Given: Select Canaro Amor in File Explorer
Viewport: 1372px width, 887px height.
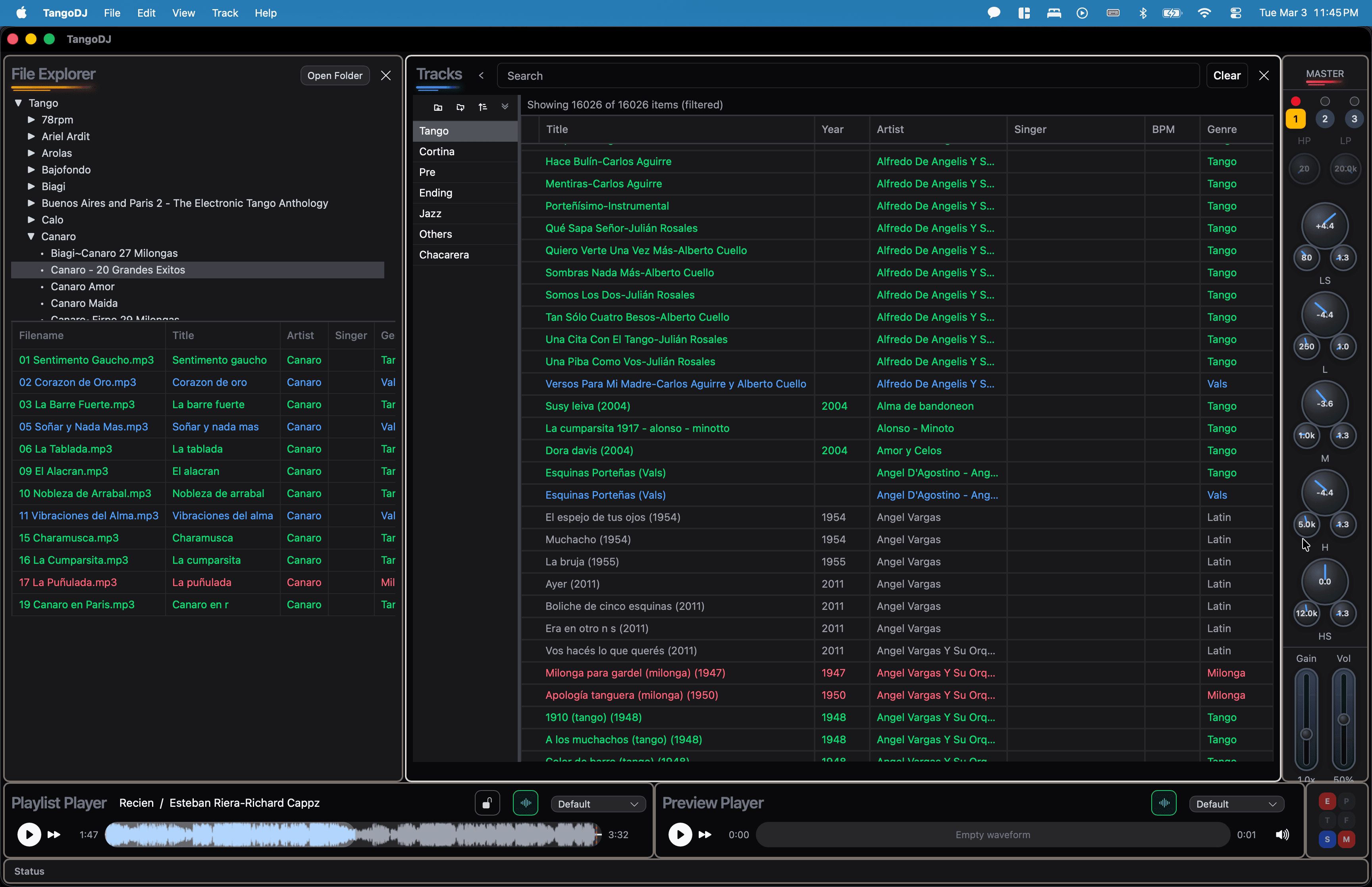Looking at the screenshot, I should [x=82, y=286].
